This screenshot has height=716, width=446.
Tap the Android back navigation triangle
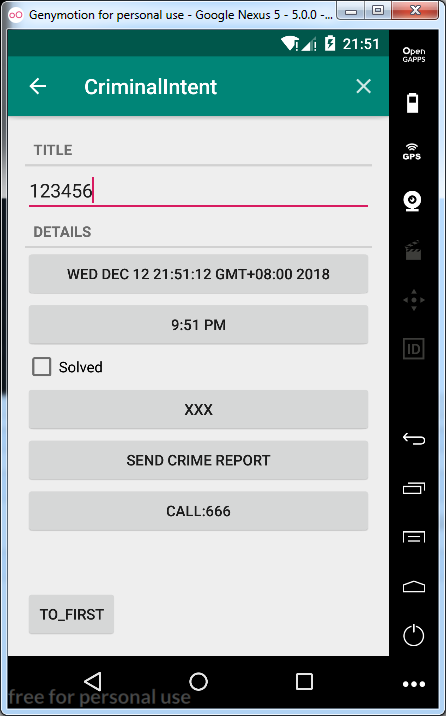pos(93,681)
